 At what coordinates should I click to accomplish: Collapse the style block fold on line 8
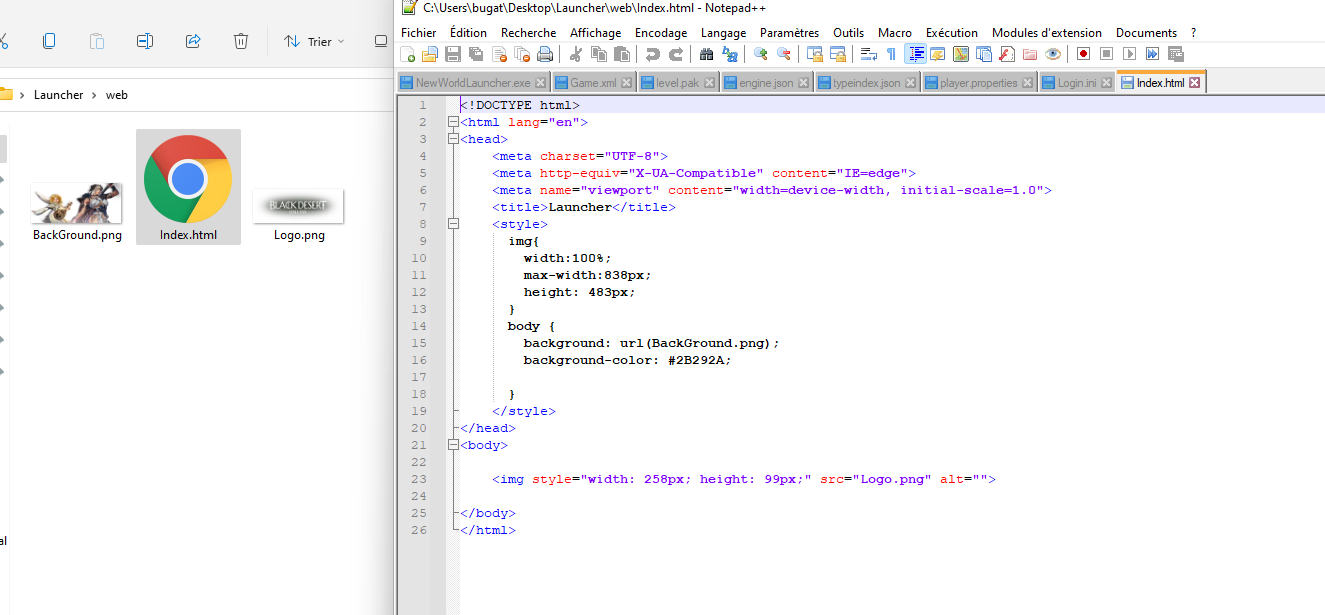pos(453,224)
